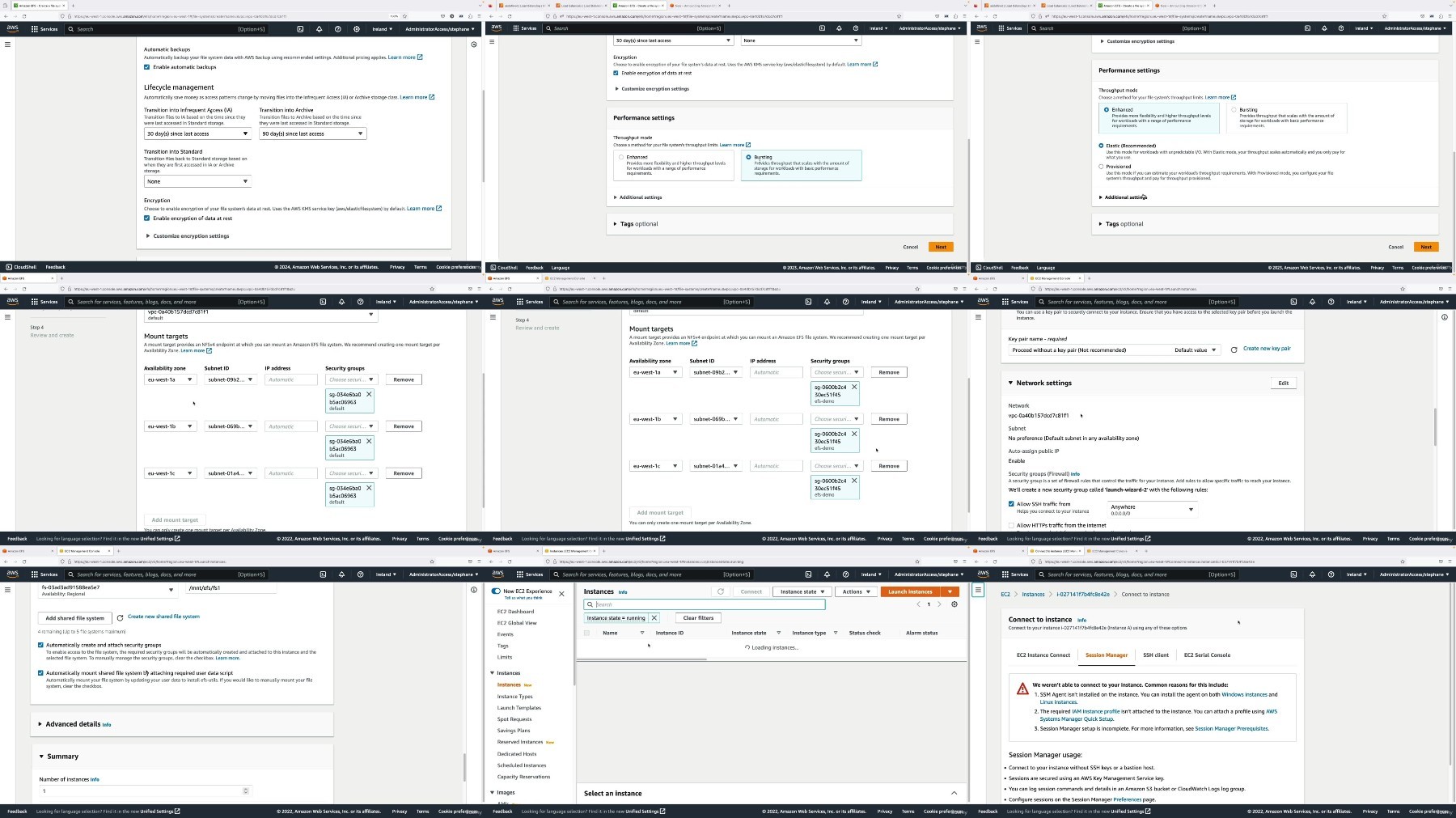Toggle Enable automatic backups checkbox

click(x=146, y=67)
